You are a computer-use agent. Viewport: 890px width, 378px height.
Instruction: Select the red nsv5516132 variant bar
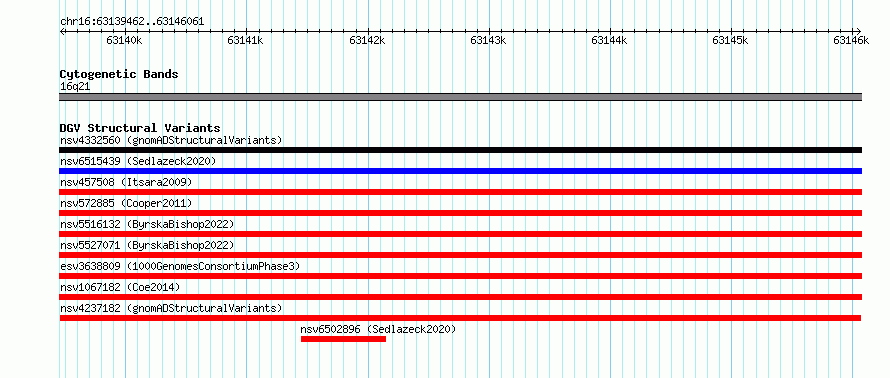(x=460, y=234)
